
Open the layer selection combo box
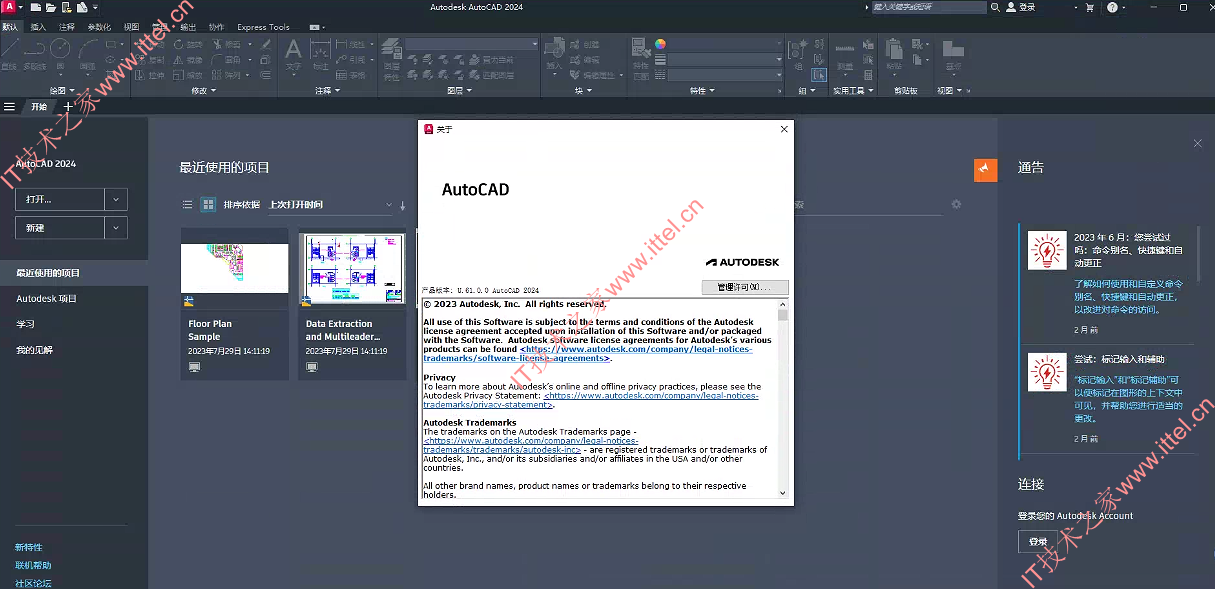472,44
